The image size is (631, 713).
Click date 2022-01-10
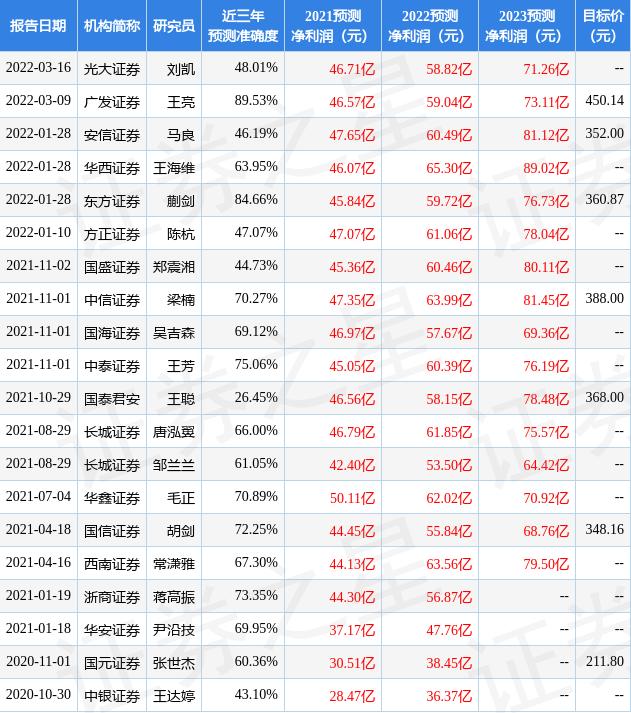coord(39,233)
